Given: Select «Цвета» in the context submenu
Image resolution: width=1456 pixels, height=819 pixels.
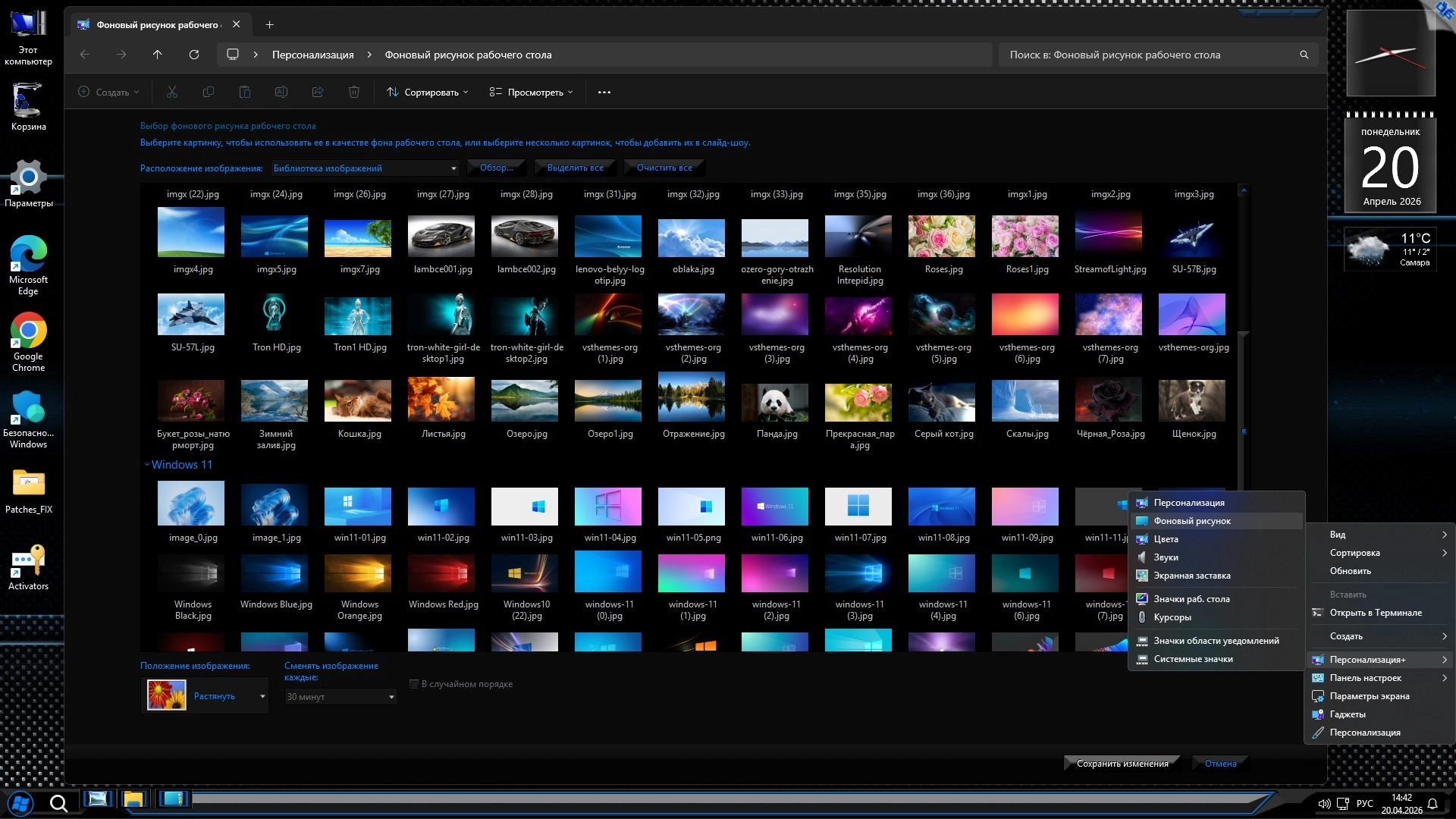Looking at the screenshot, I should pyautogui.click(x=1166, y=539).
